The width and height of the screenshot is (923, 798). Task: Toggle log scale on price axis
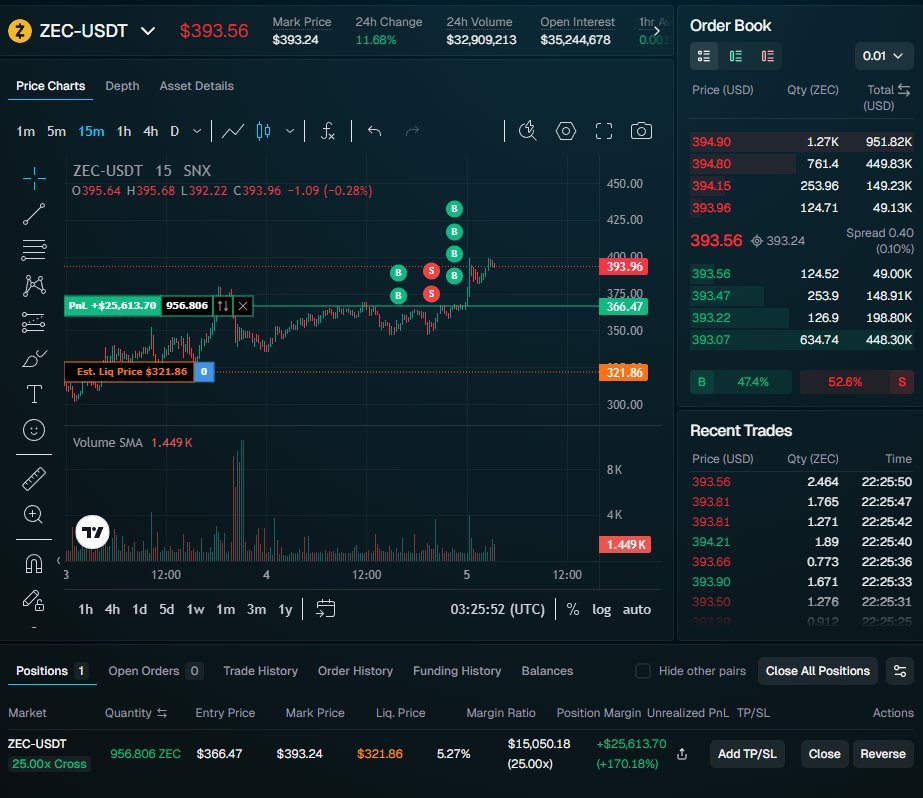602,609
